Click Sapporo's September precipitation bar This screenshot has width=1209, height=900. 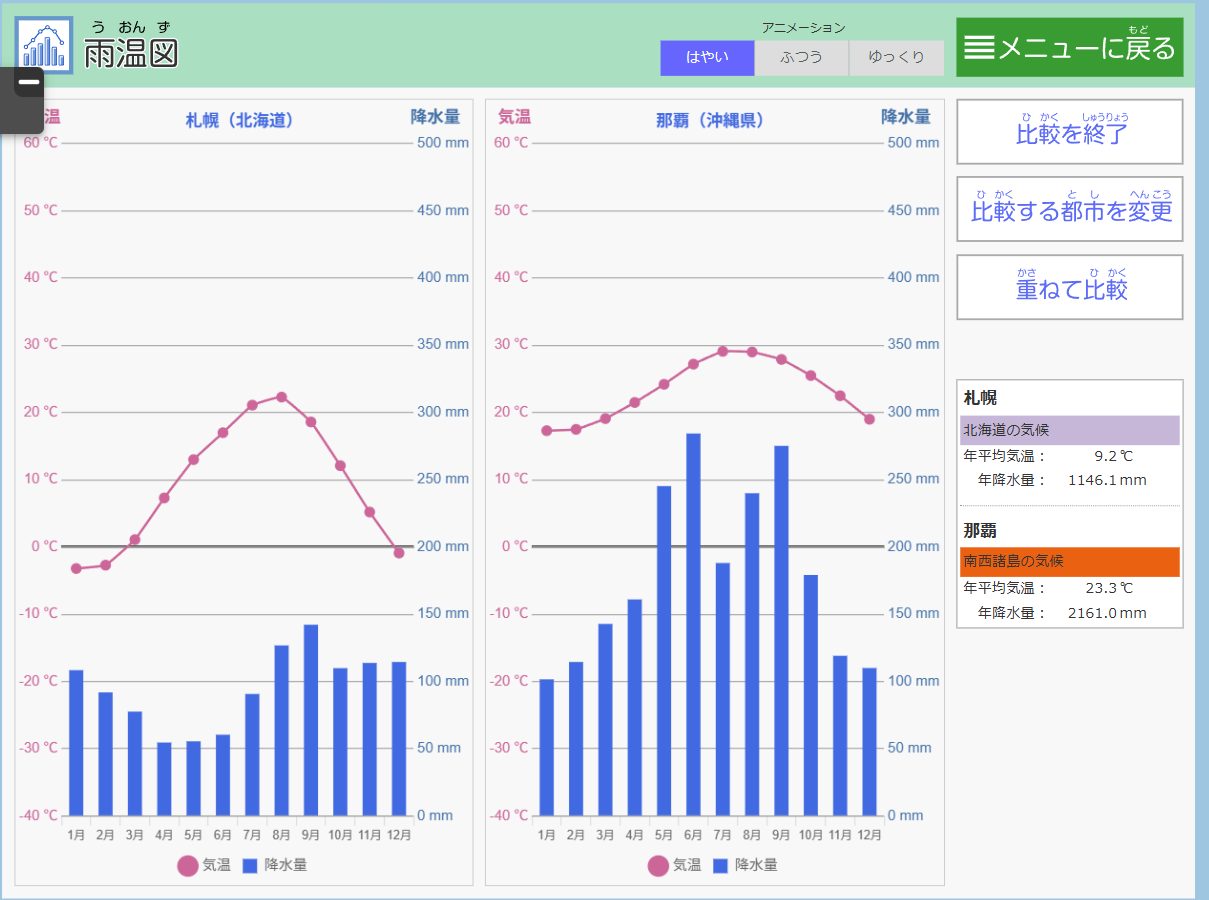311,720
